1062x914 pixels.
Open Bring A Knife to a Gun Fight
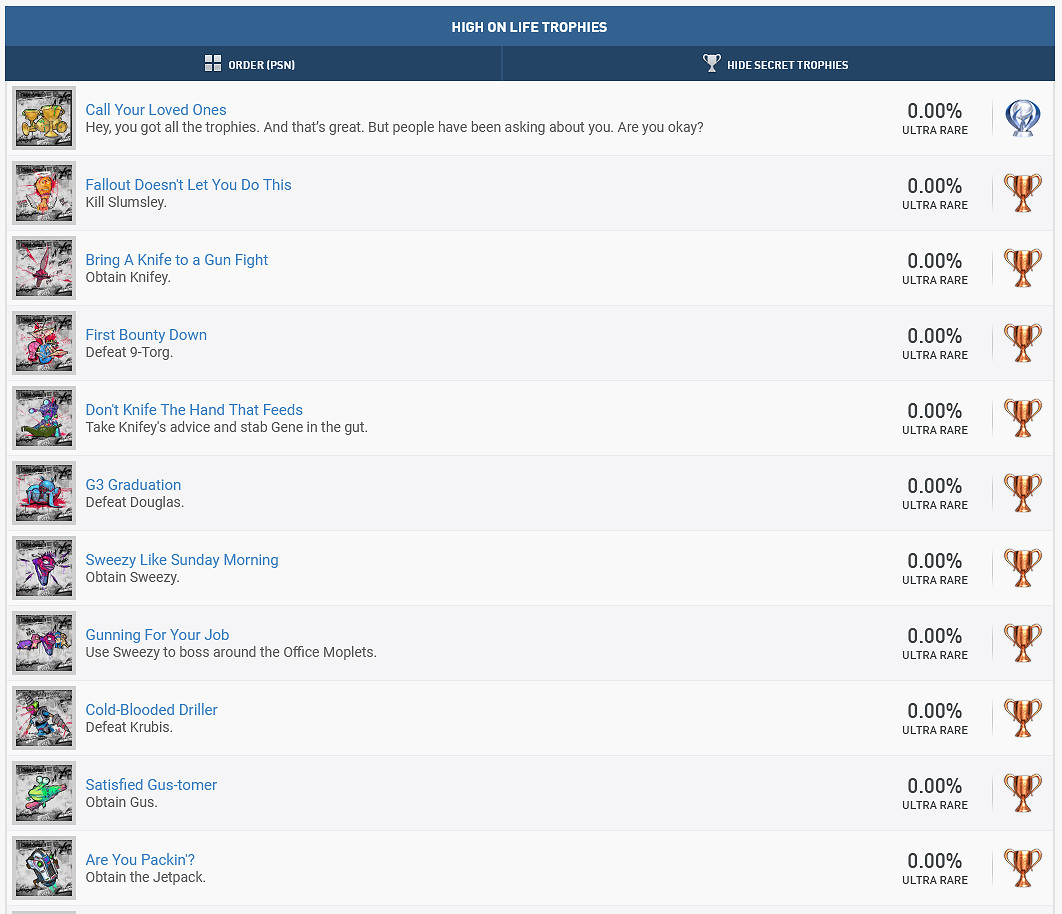coord(177,260)
